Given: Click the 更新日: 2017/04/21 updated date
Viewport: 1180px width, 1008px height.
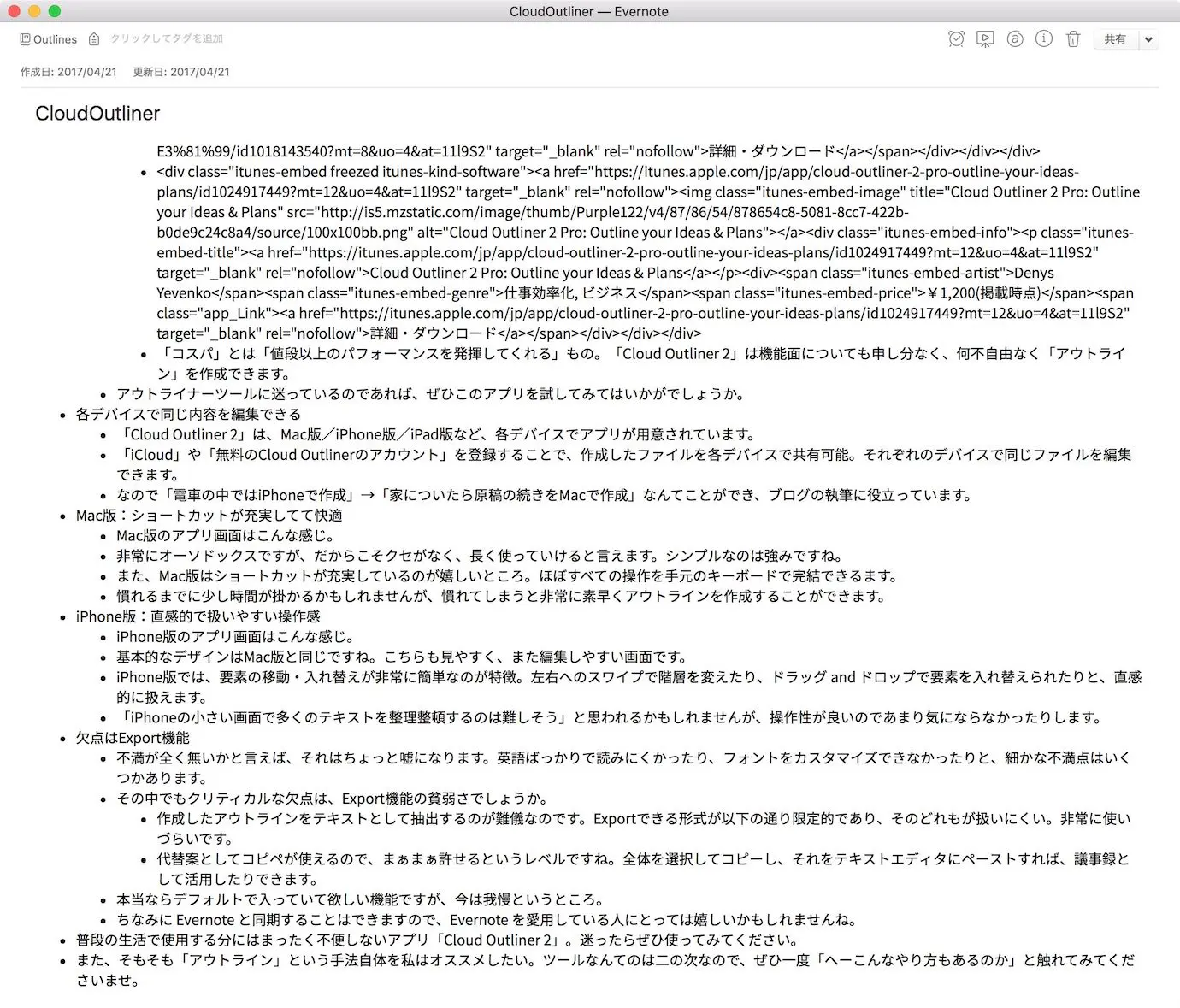Looking at the screenshot, I should [181, 72].
